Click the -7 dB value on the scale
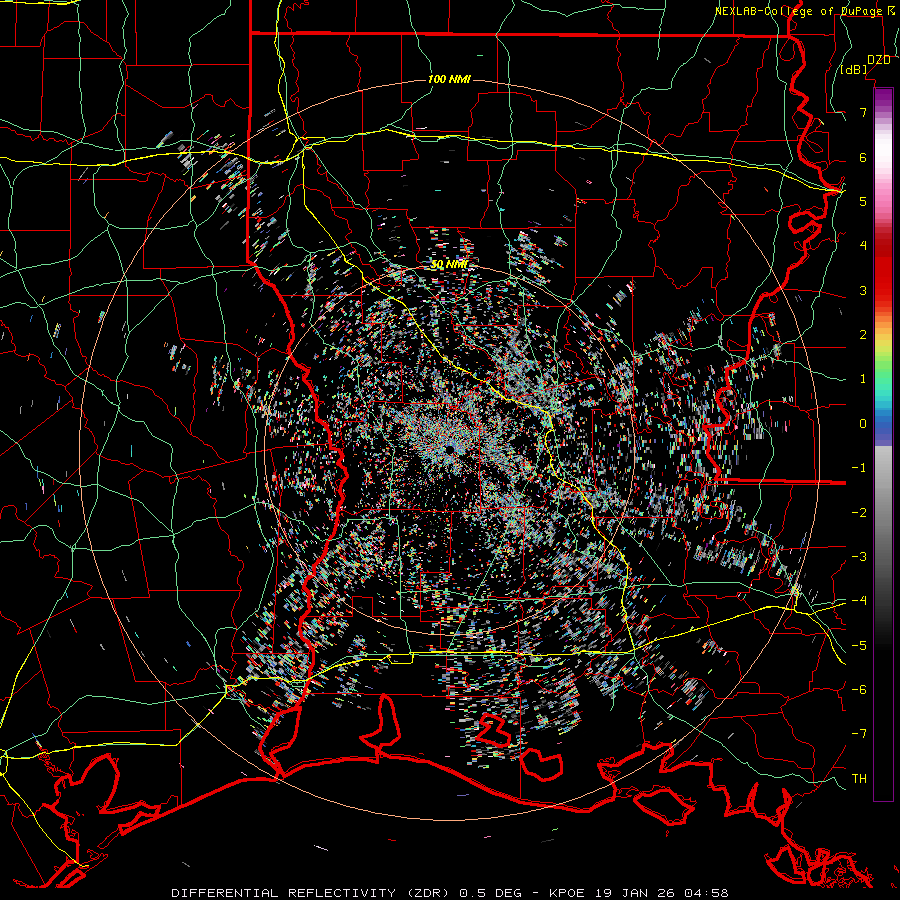Screen dimensions: 900x900 (859, 734)
